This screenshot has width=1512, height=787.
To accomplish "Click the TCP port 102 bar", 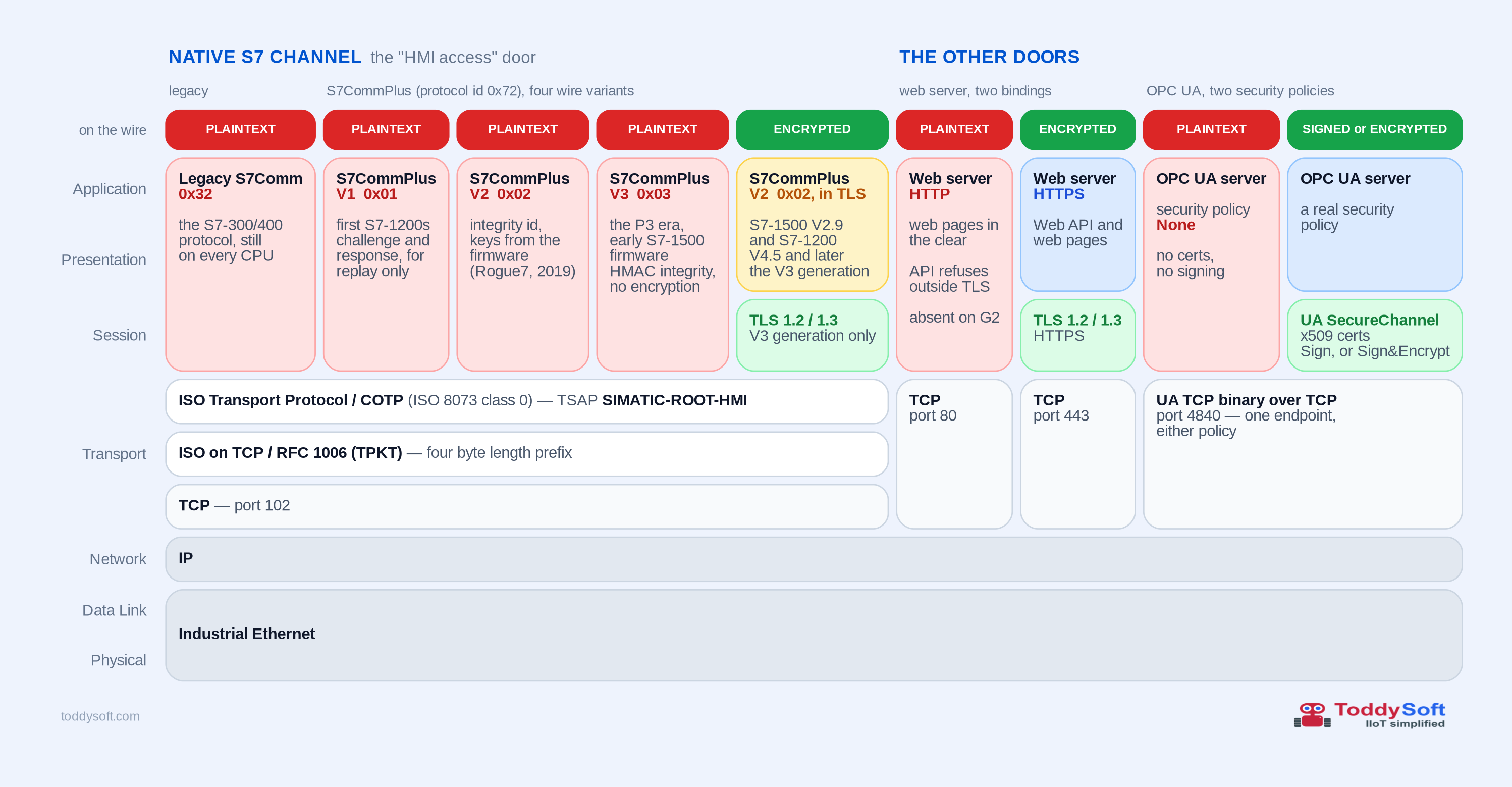I will (x=526, y=506).
